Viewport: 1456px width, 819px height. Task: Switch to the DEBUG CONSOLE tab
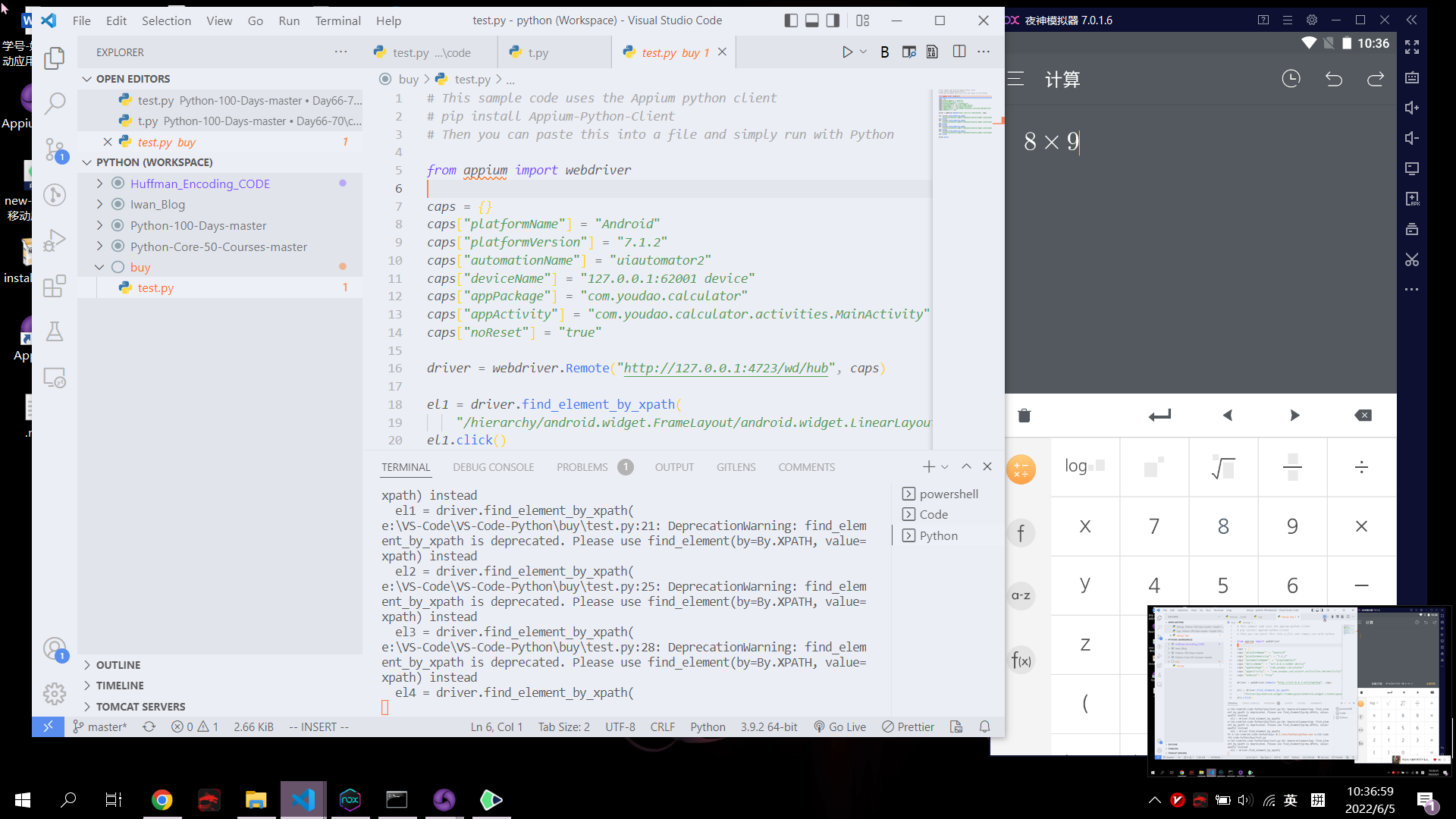click(x=493, y=467)
